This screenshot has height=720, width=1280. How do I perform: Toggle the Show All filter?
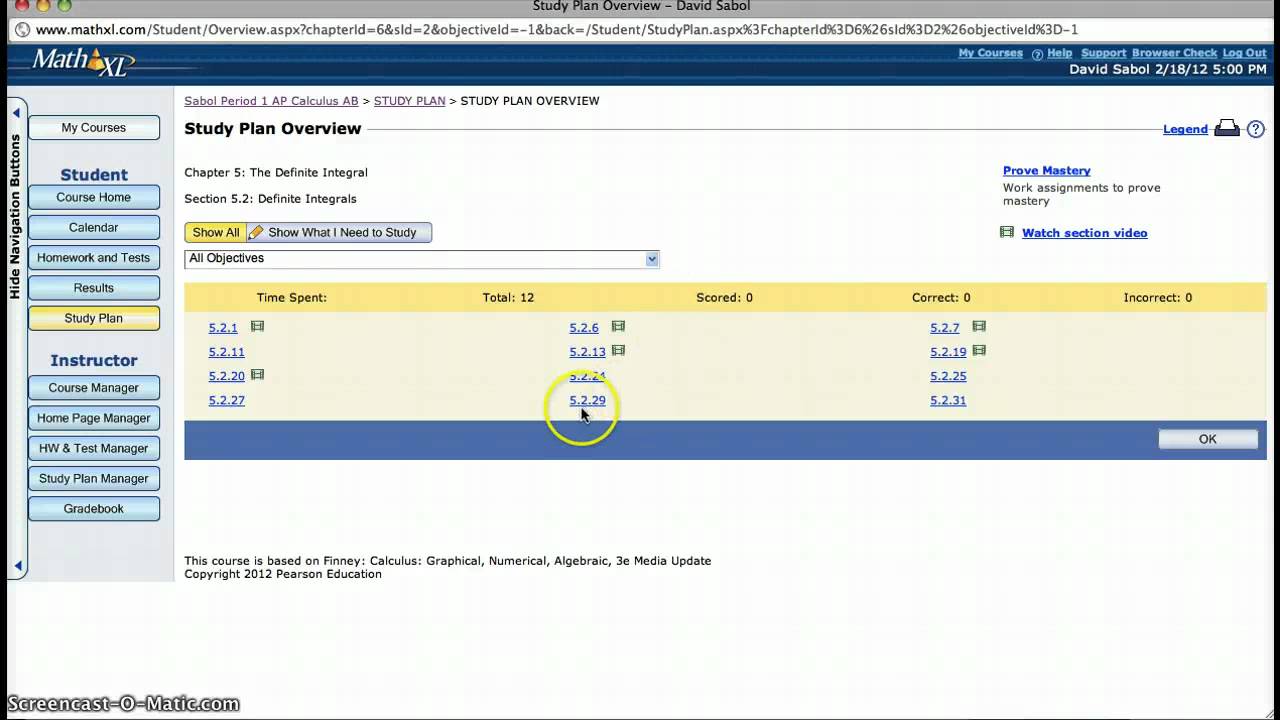tap(215, 232)
